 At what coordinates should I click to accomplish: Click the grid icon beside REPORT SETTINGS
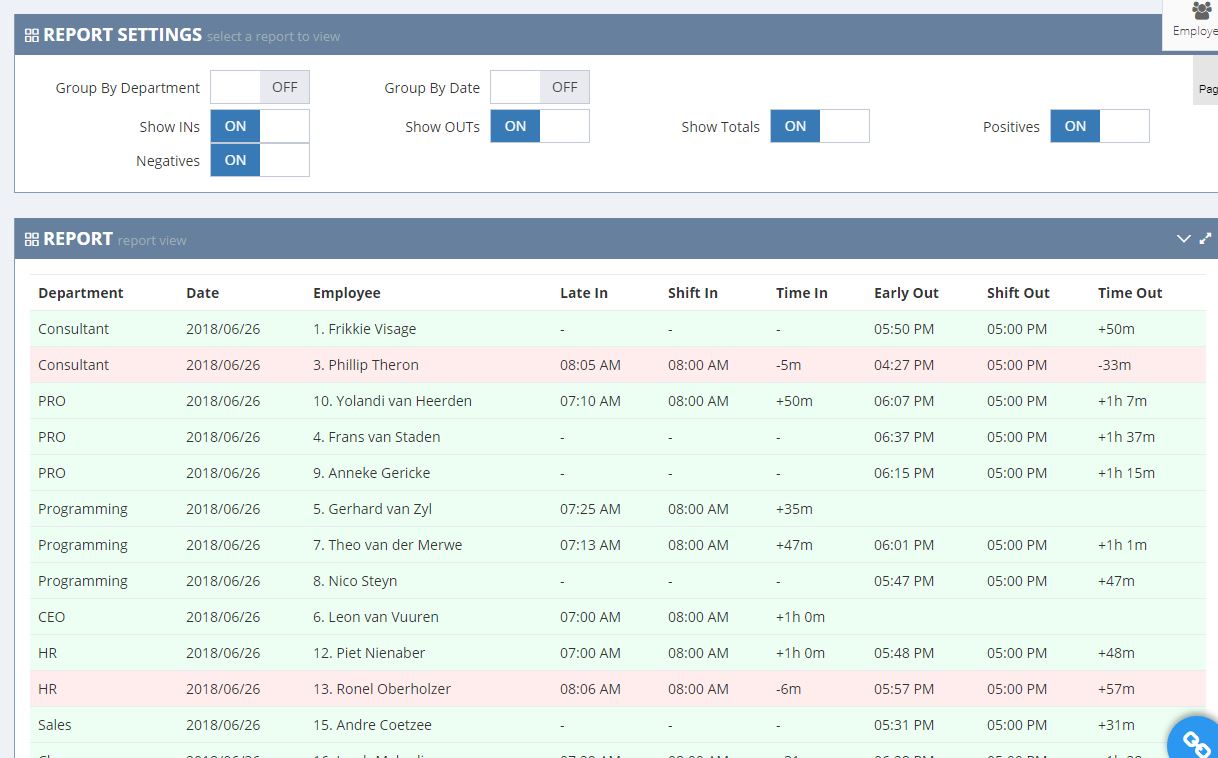pyautogui.click(x=32, y=36)
